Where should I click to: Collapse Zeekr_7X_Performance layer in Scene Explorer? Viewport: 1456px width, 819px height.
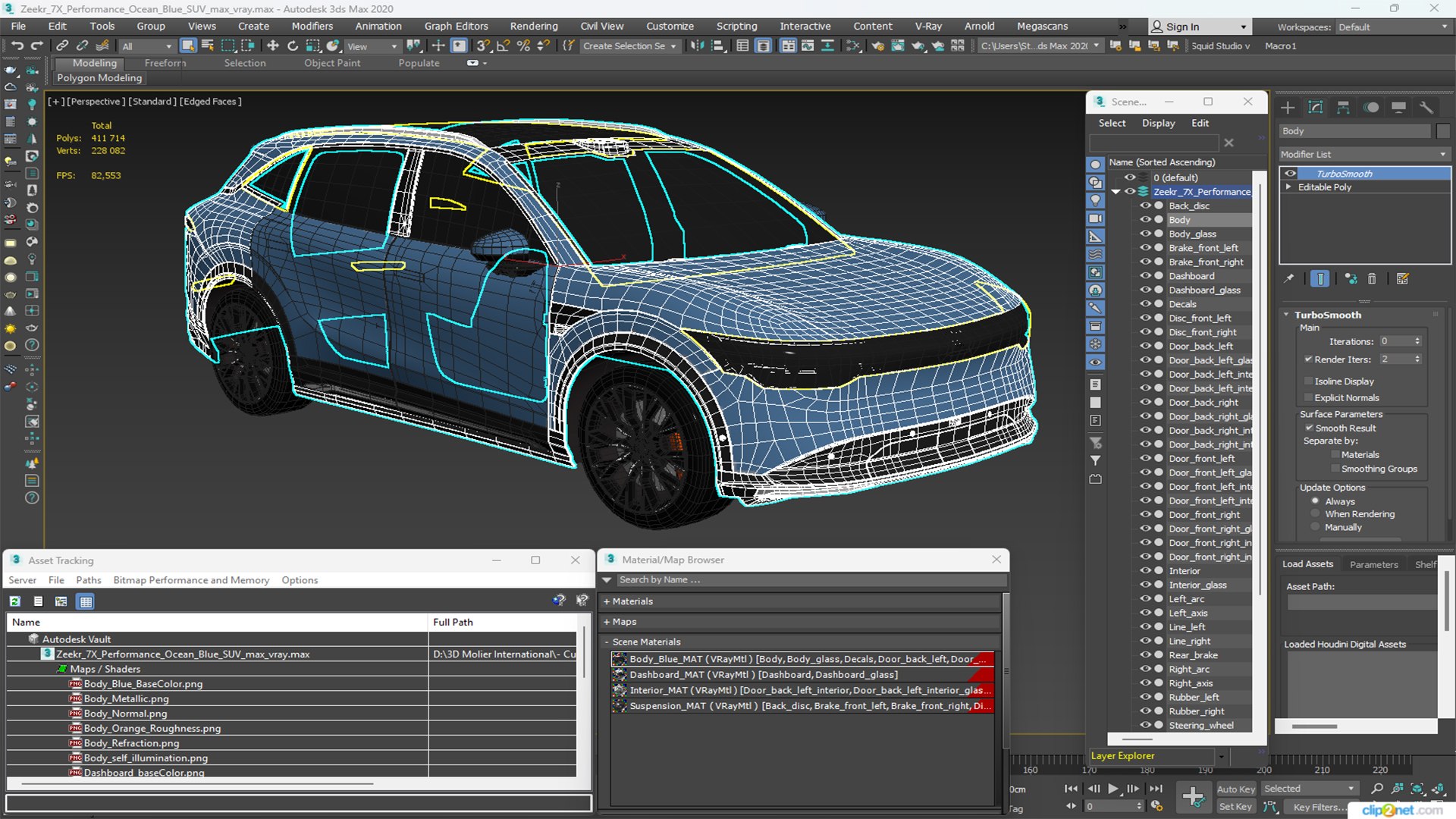pyautogui.click(x=1116, y=192)
